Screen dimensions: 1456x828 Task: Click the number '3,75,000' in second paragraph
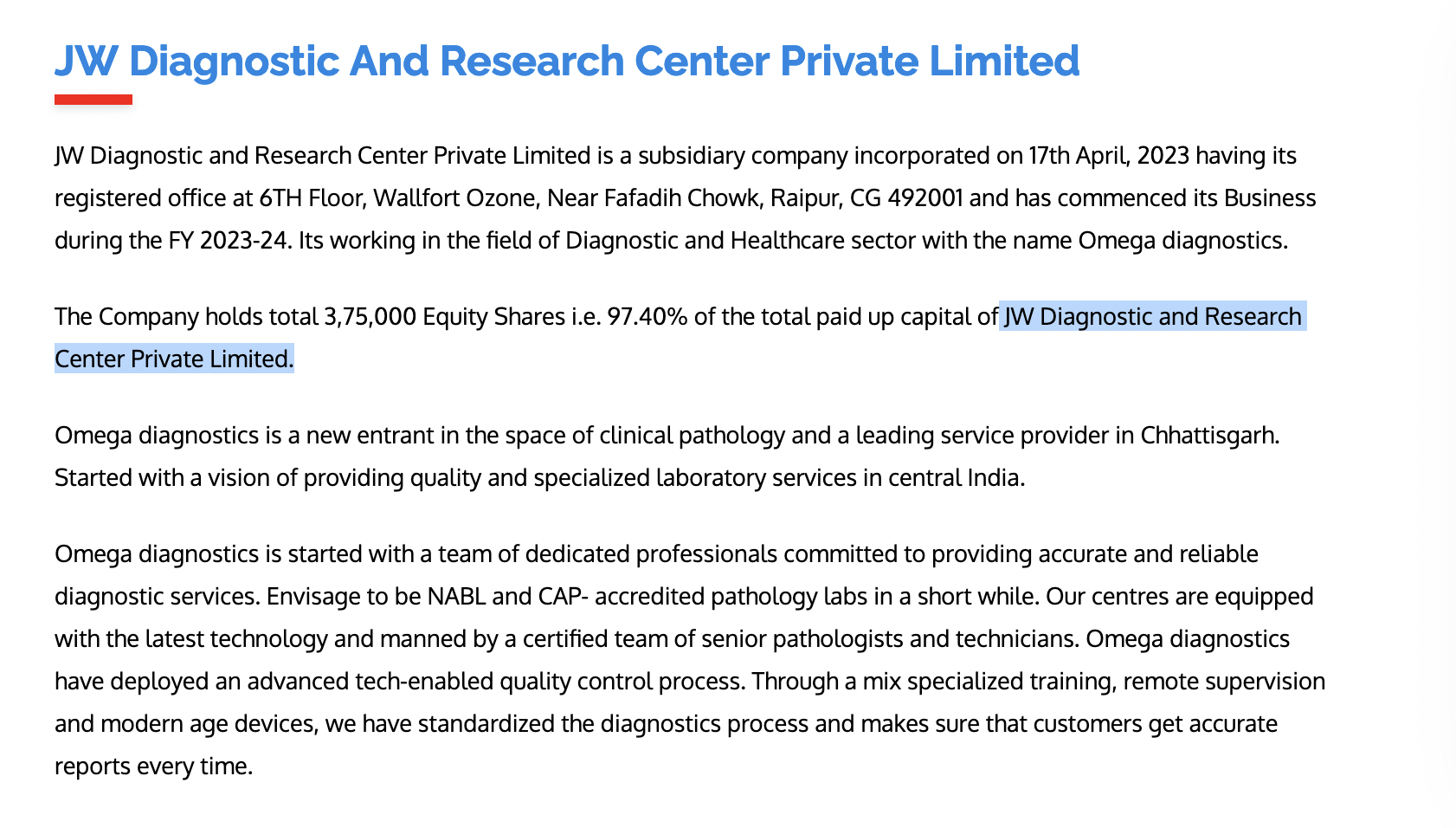coord(370,316)
